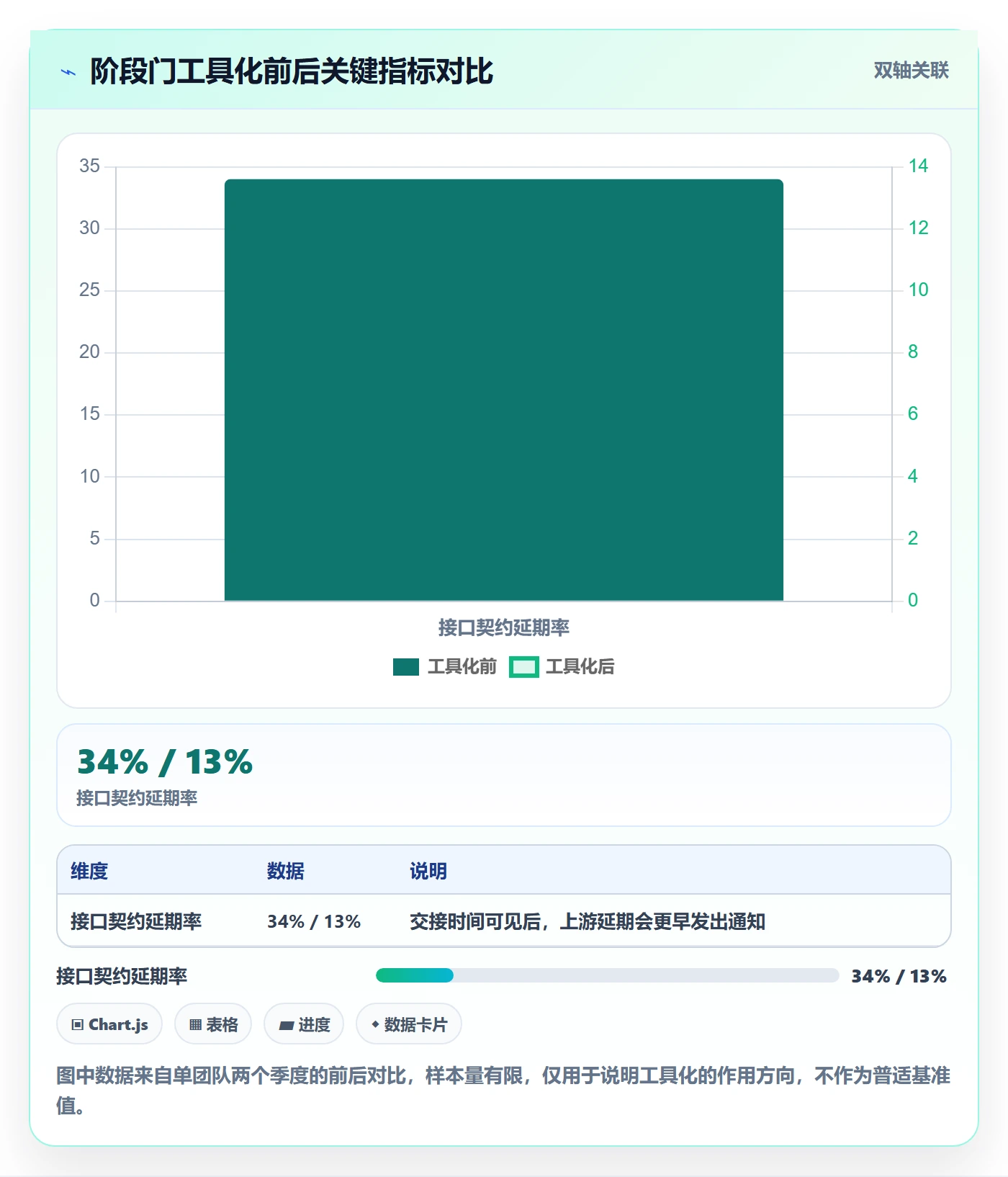
Task: Click the 维度 column header
Action: (89, 871)
